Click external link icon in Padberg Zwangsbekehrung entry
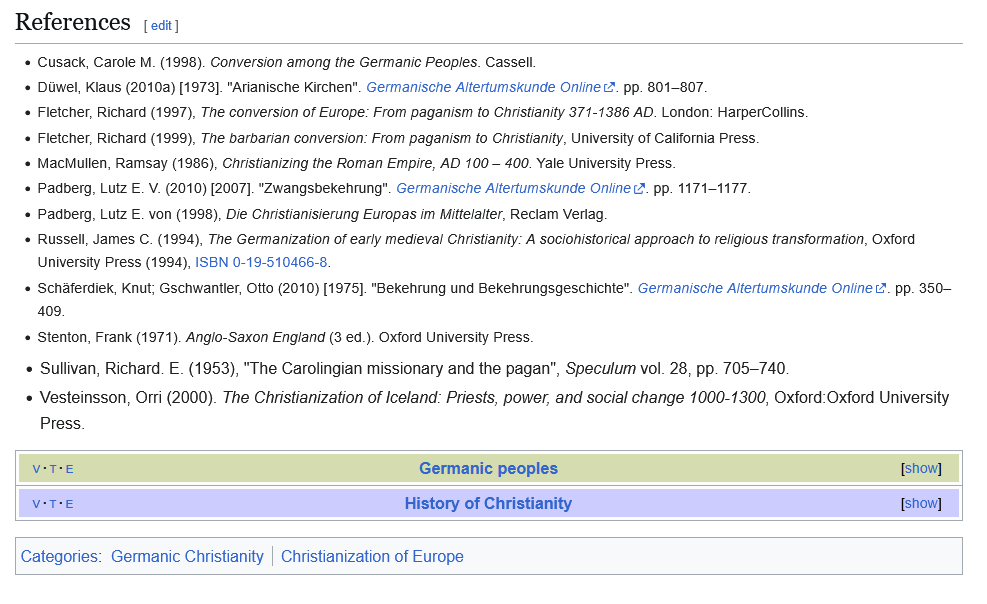 640,189
